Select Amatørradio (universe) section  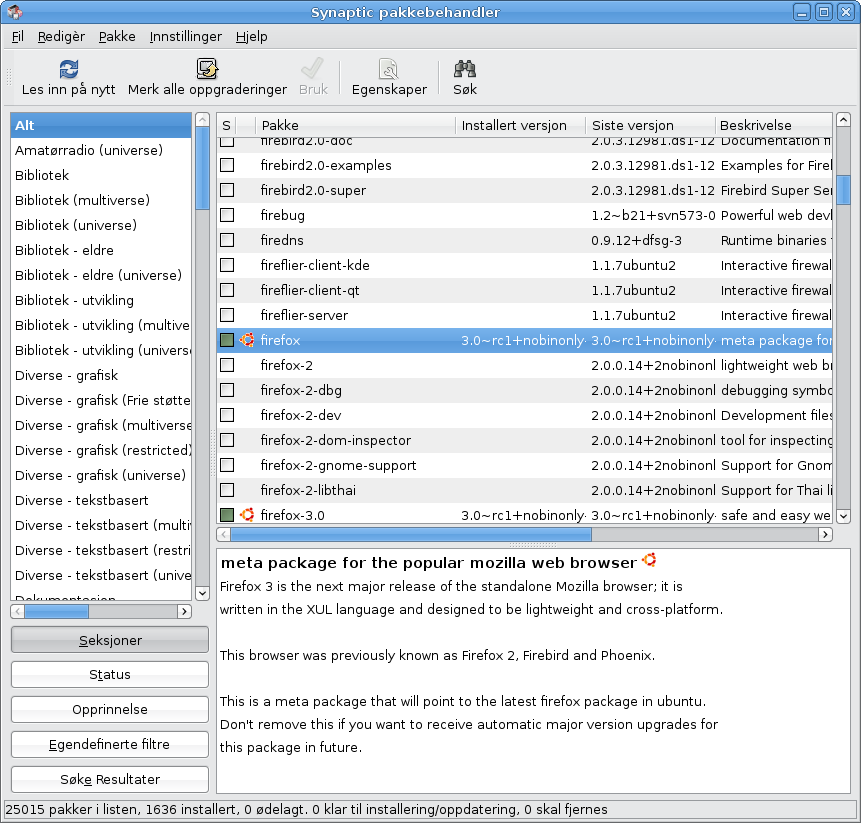tap(101, 150)
